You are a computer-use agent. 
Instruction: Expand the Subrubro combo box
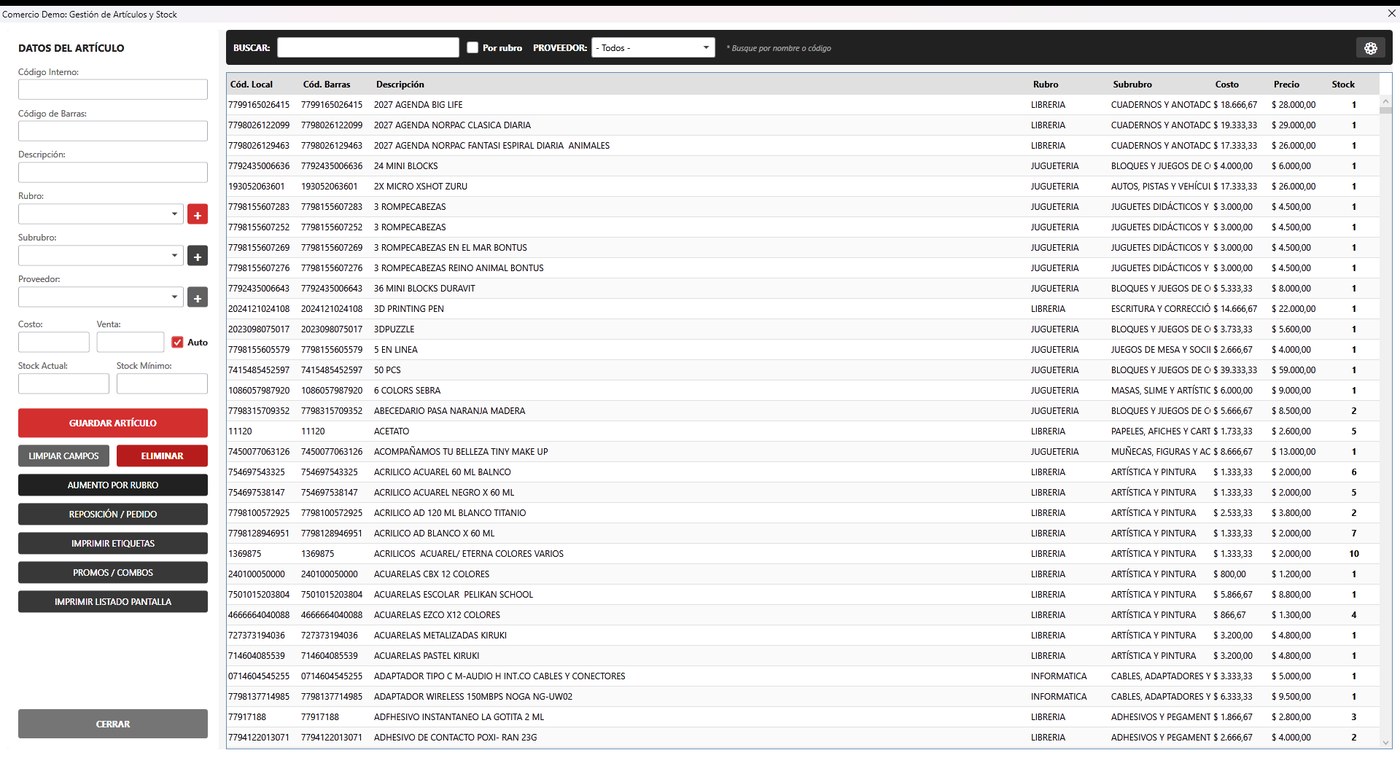point(100,256)
